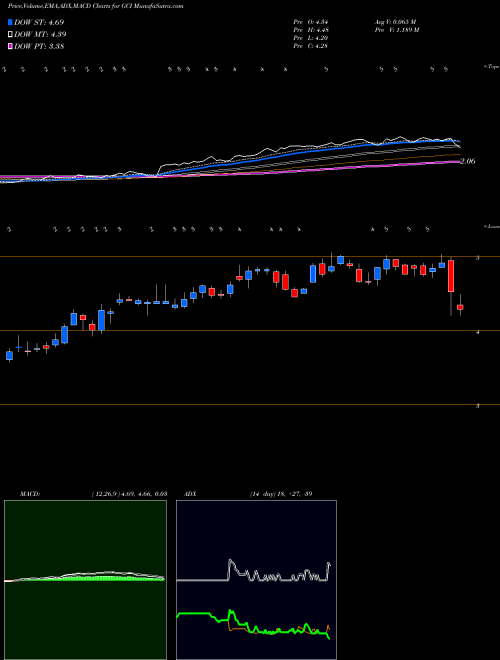
Task: Click the 2.06 label on the EMA chart
Action: pyautogui.click(x=468, y=161)
